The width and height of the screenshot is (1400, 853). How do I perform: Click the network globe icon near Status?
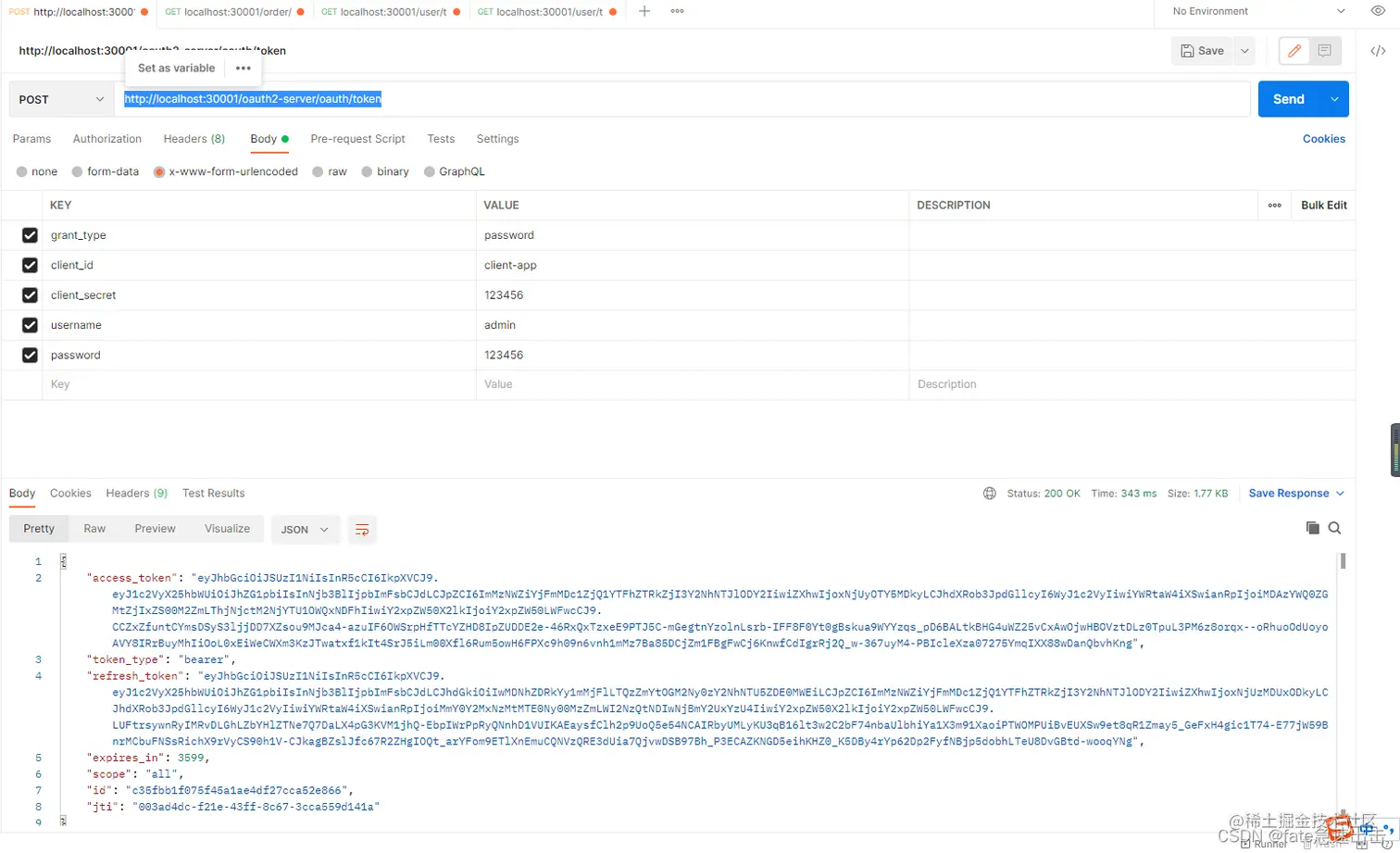[990, 494]
